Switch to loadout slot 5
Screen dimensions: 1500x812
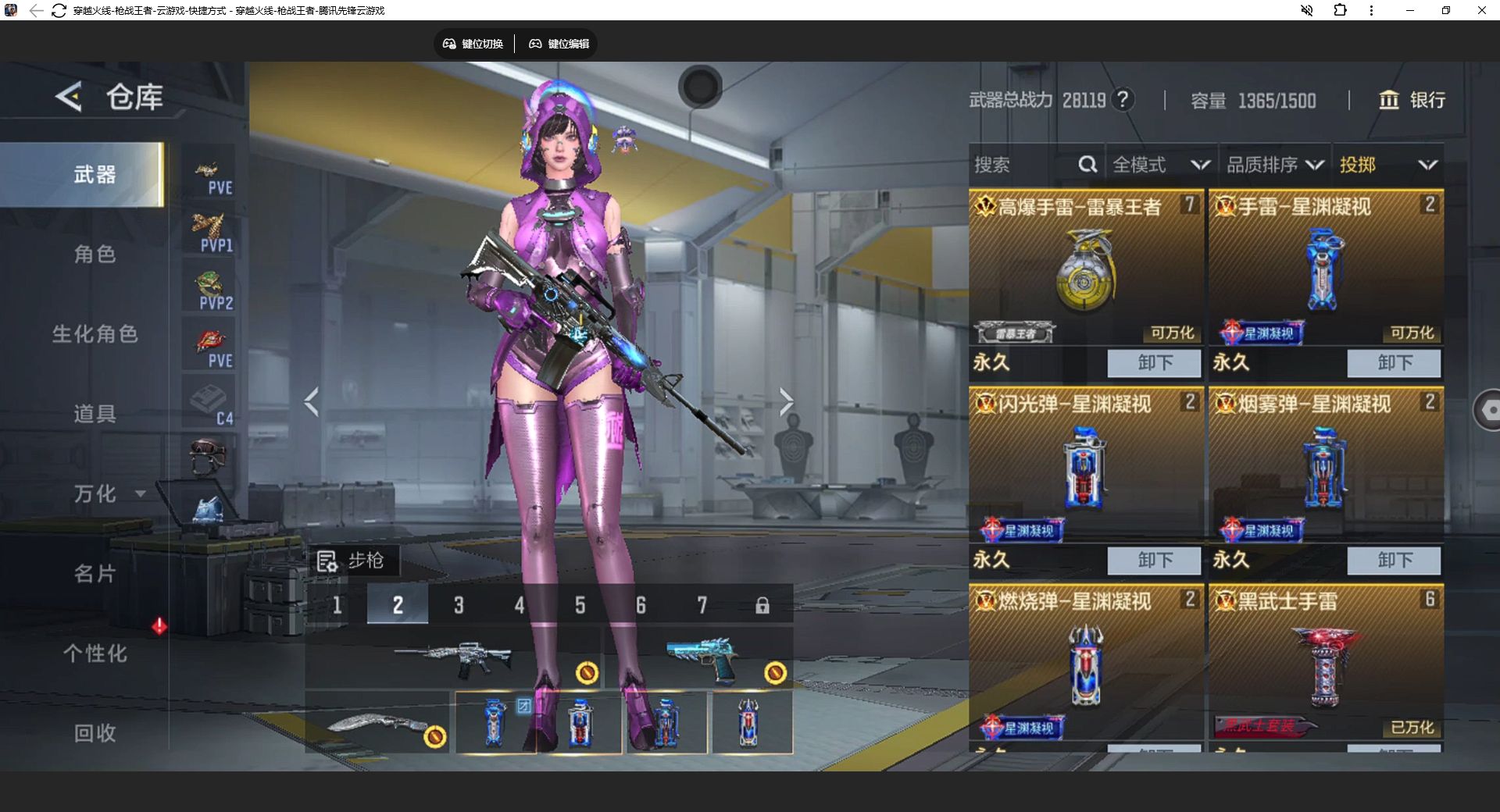(x=580, y=605)
